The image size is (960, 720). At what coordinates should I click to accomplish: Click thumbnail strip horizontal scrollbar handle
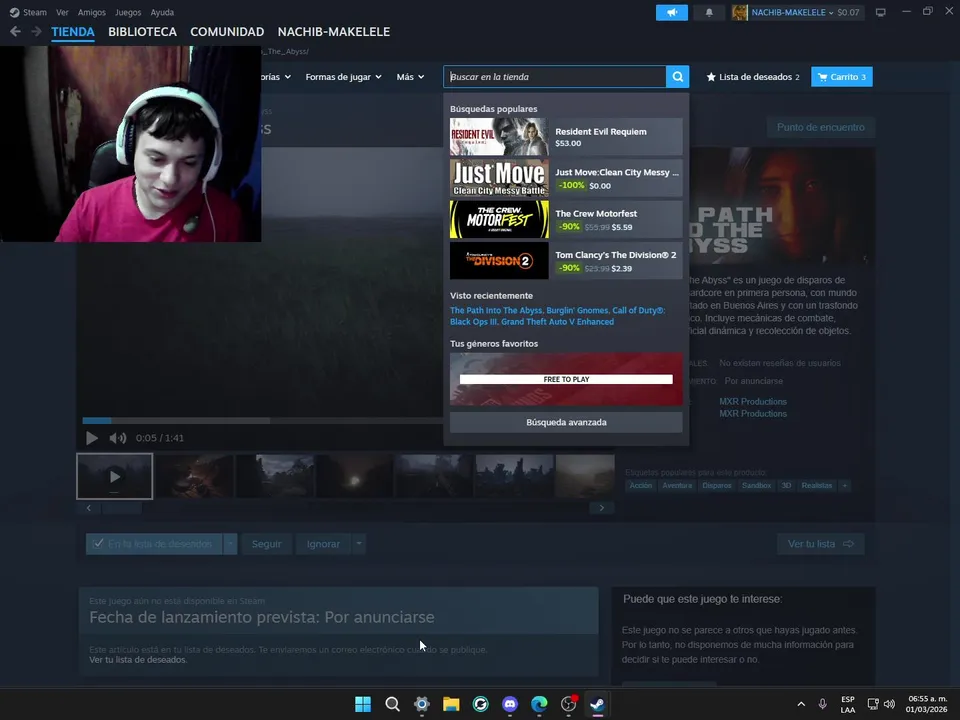[x=122, y=508]
